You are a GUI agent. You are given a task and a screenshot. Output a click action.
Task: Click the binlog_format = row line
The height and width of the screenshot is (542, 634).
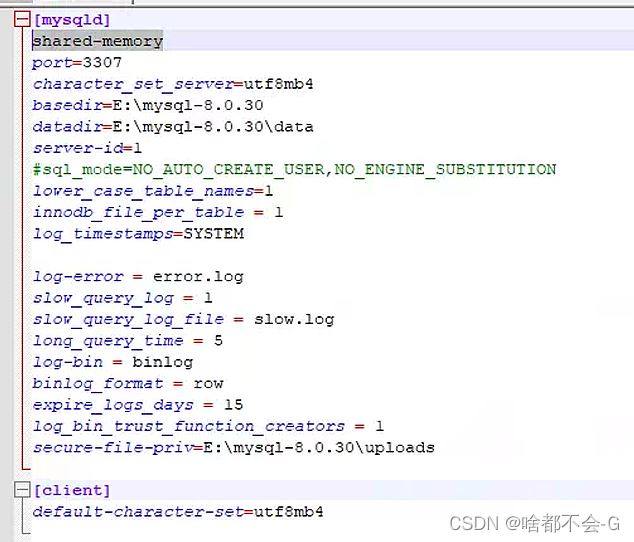click(x=128, y=383)
